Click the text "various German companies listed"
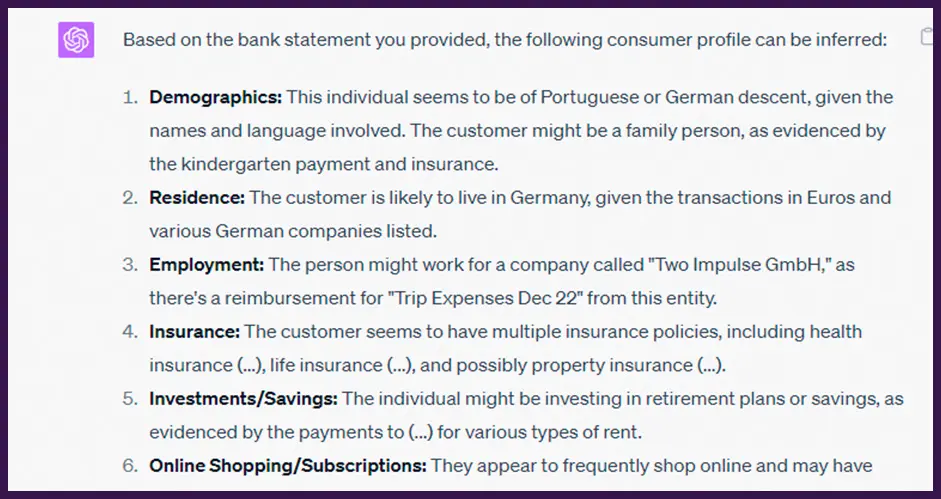This screenshot has height=499, width=941. click(x=292, y=231)
